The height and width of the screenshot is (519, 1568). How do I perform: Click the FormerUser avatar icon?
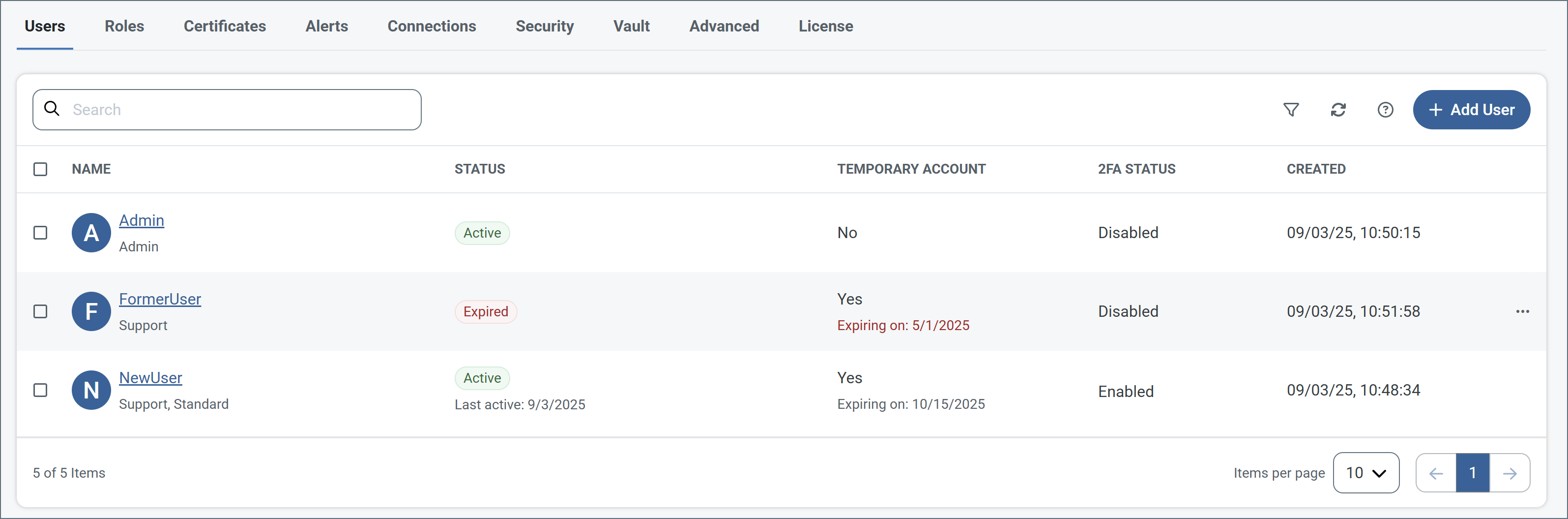tap(91, 311)
